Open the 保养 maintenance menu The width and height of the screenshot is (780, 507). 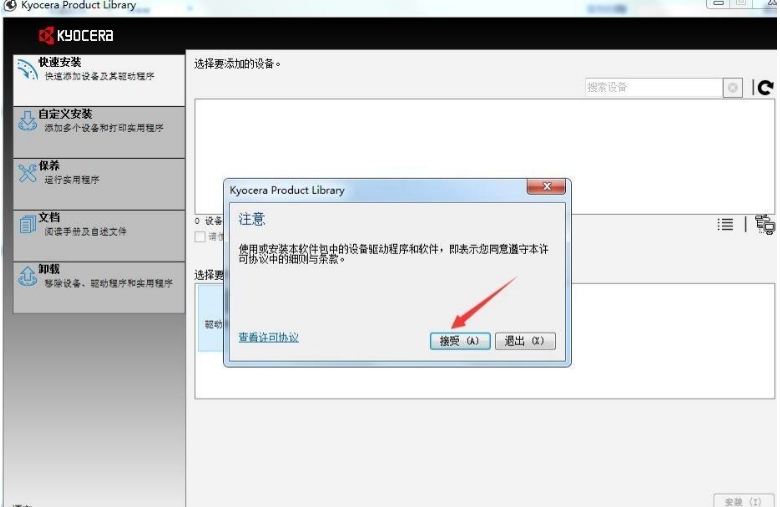[x=99, y=184]
